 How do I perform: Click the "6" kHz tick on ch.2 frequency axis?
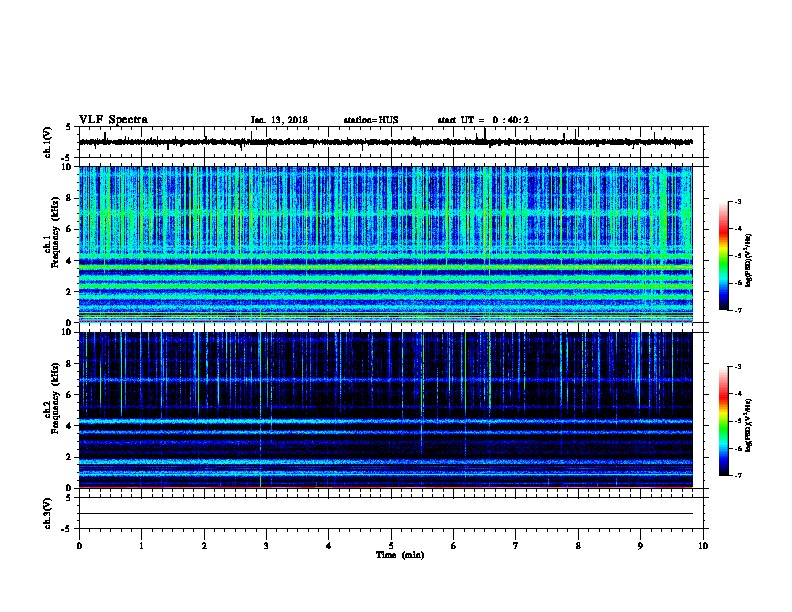click(x=69, y=394)
